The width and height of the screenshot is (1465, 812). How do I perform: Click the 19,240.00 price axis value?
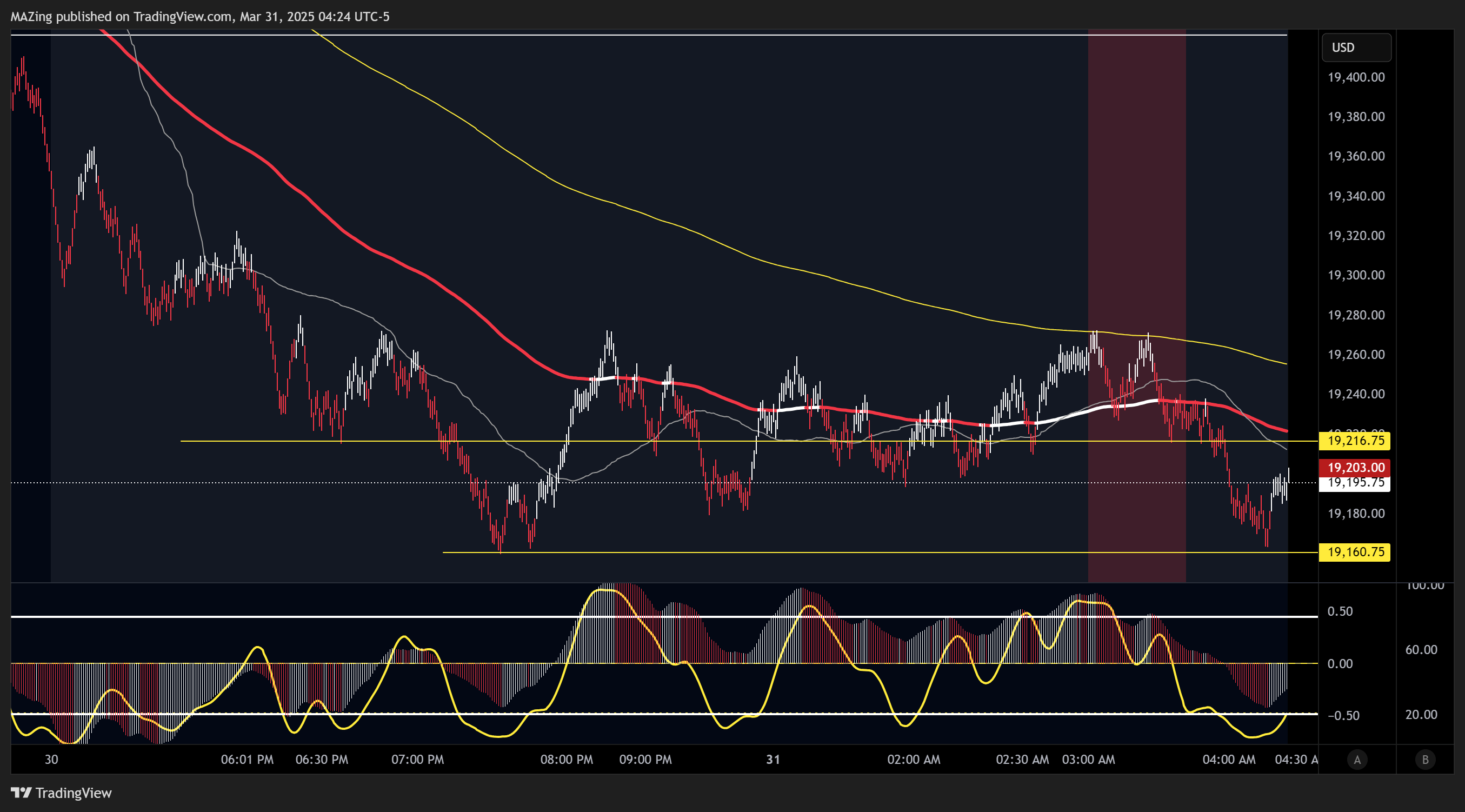[x=1356, y=394]
